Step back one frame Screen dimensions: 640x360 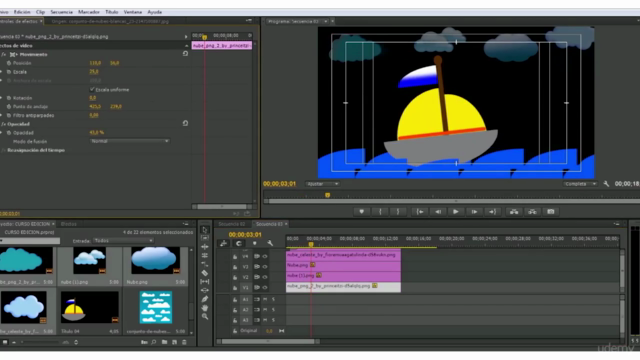[x=438, y=211]
